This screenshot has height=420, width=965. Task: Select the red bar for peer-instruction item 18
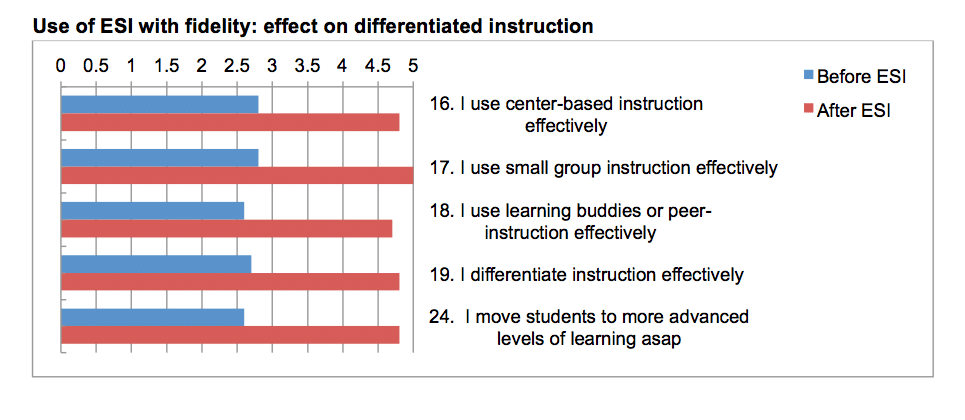[226, 228]
